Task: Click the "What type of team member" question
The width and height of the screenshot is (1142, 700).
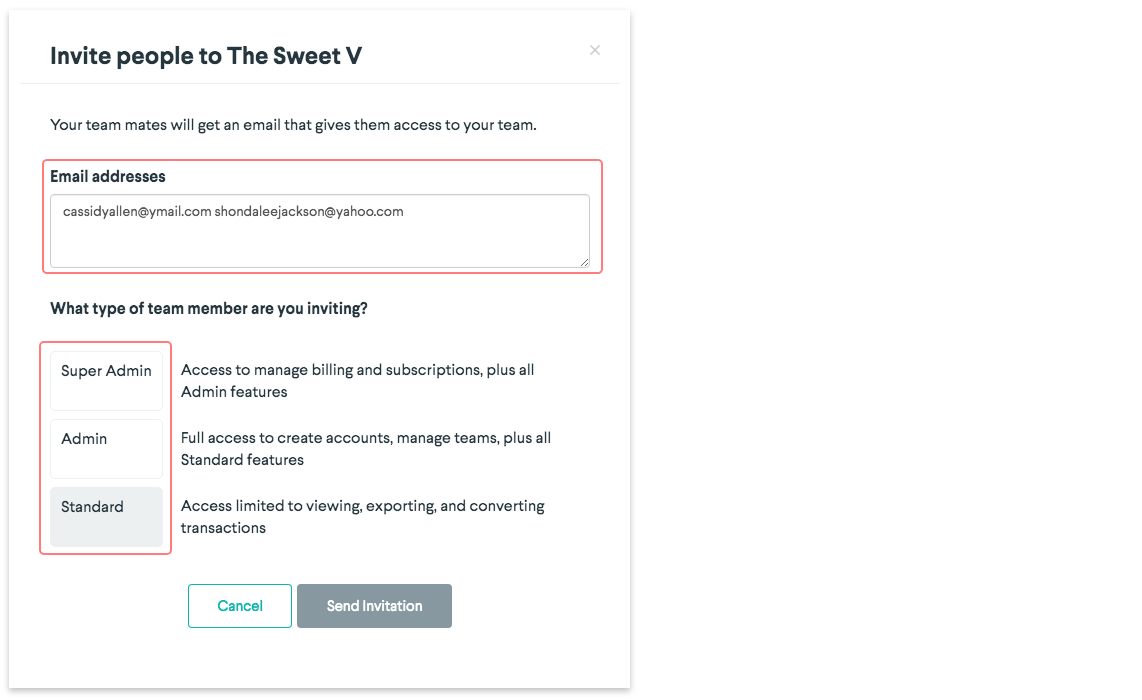Action: [x=209, y=309]
